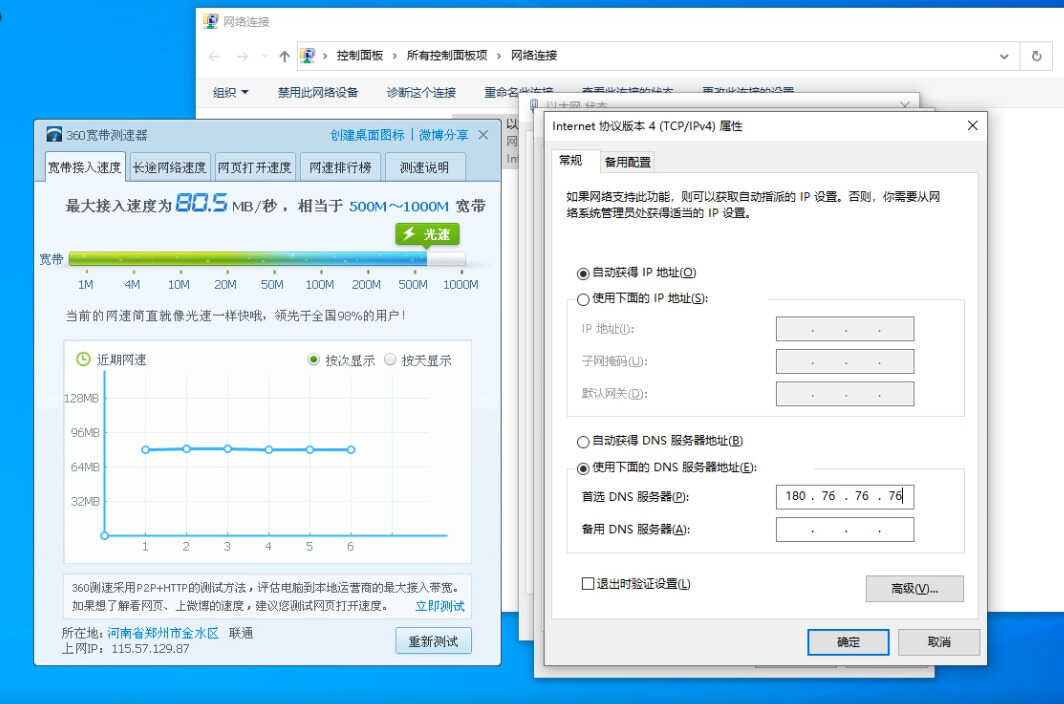Open the 网页打开速度 tab
Image resolution: width=1064 pixels, height=704 pixels.
(255, 167)
